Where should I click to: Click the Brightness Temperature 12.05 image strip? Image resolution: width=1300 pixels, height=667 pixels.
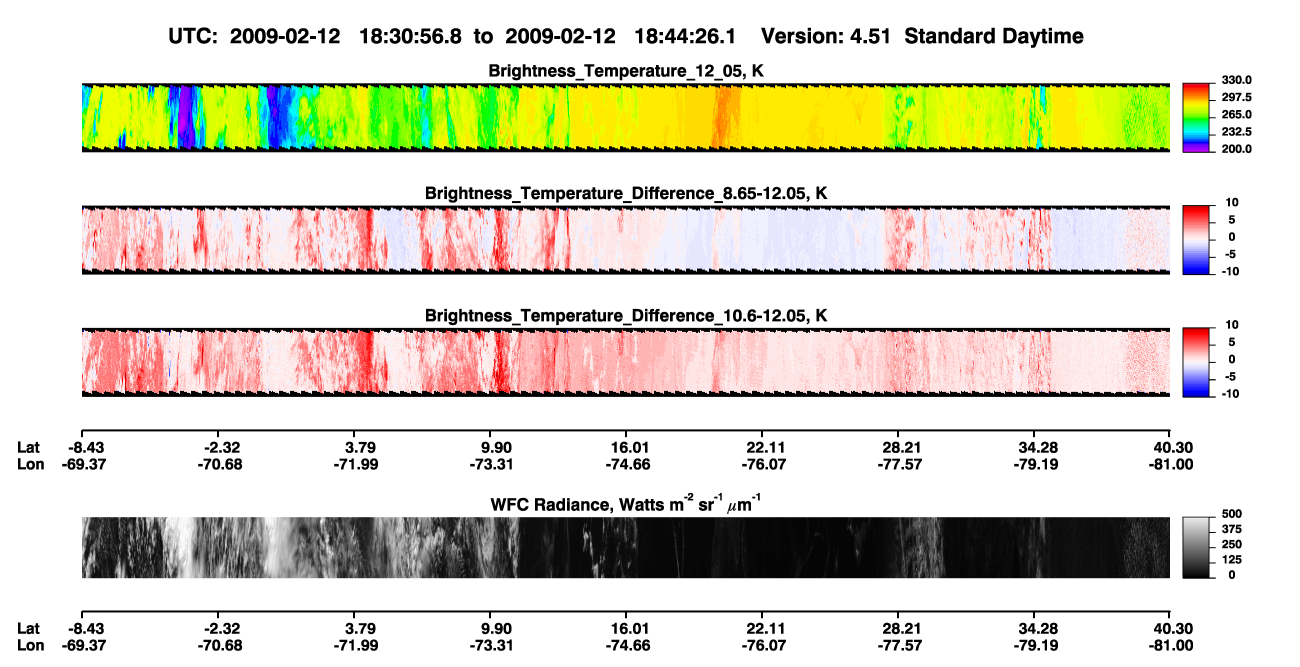(626, 117)
